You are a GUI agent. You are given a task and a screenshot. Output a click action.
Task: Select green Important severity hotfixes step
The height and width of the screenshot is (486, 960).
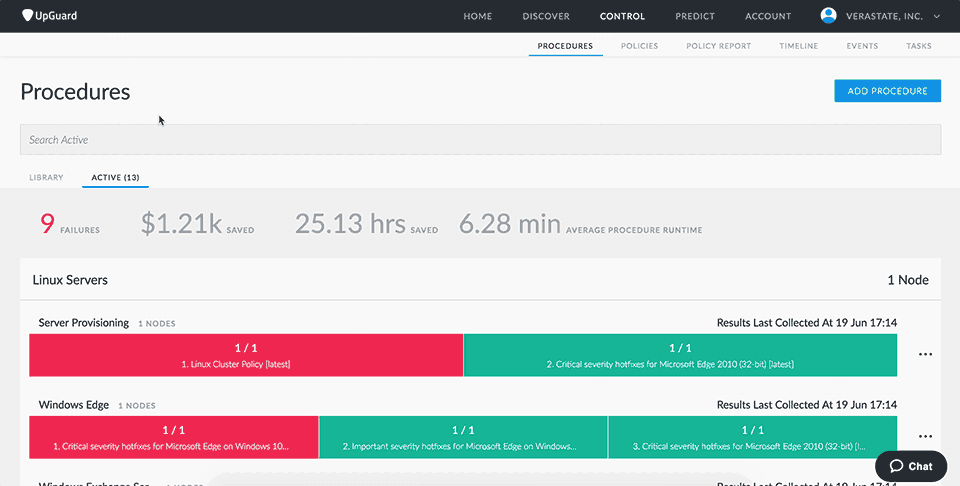coord(463,437)
